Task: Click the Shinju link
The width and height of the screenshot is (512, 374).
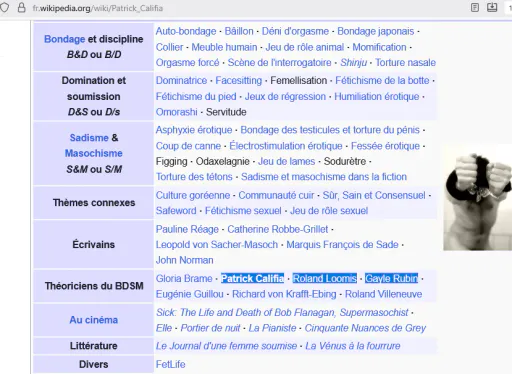Action: pos(353,63)
